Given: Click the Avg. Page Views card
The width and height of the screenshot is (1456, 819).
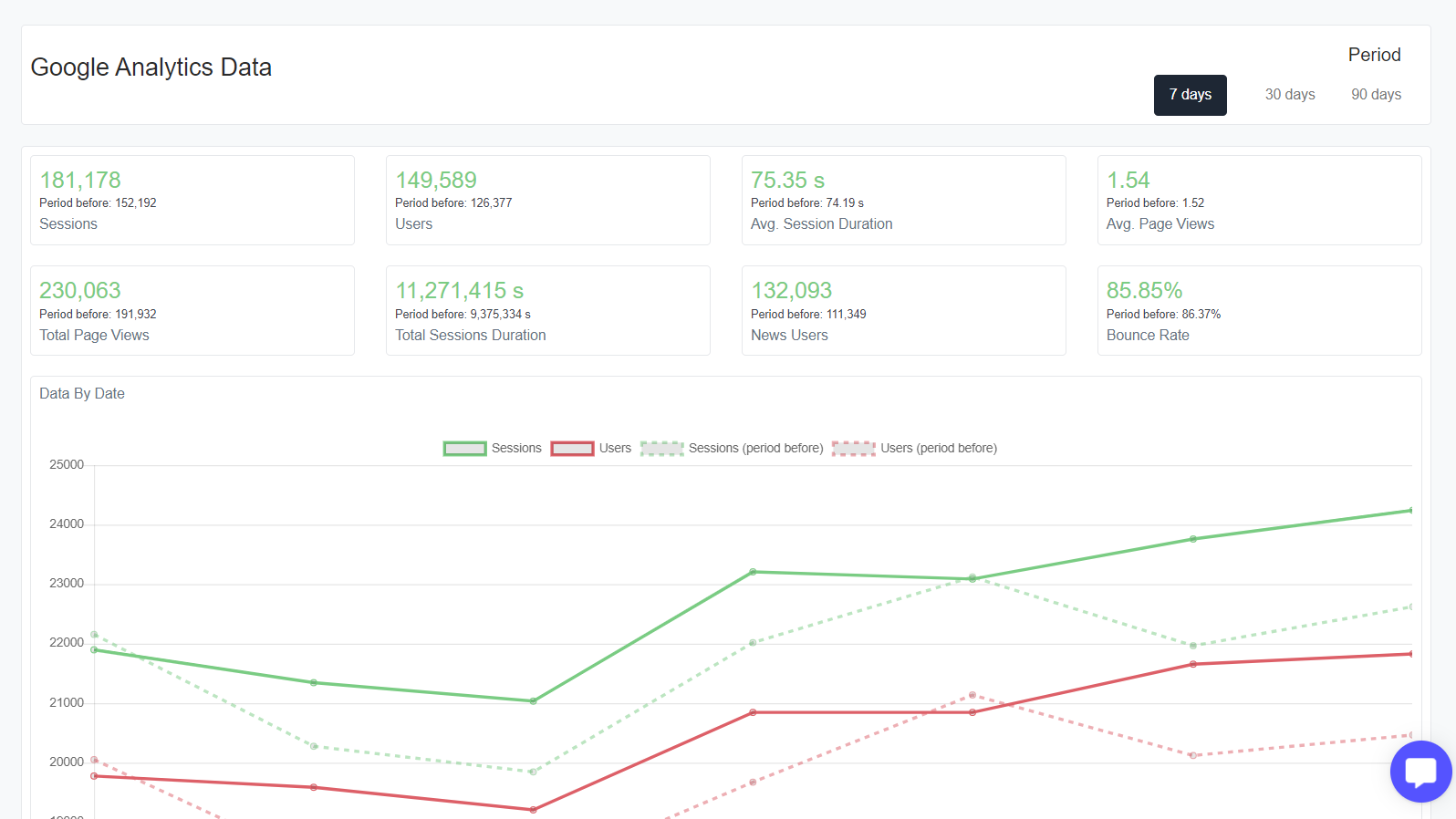Looking at the screenshot, I should 1260,200.
